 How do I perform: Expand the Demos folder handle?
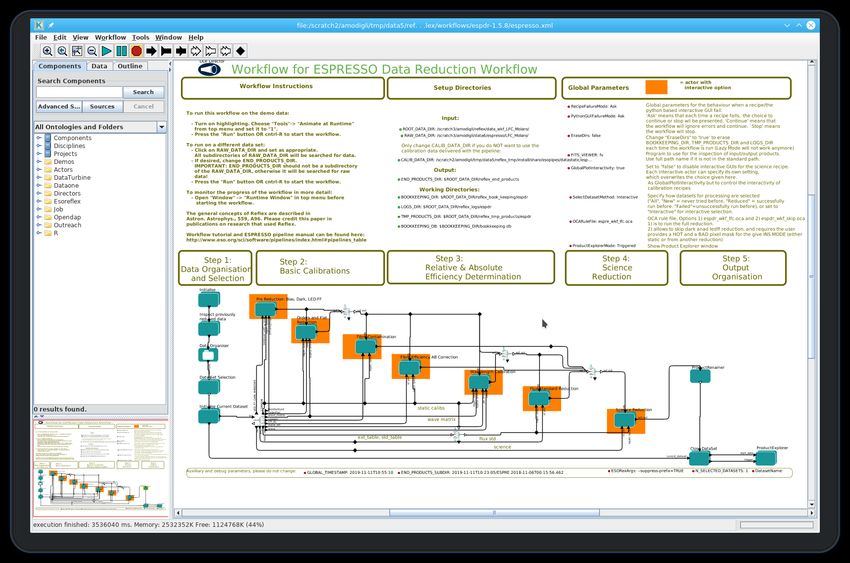[x=39, y=161]
